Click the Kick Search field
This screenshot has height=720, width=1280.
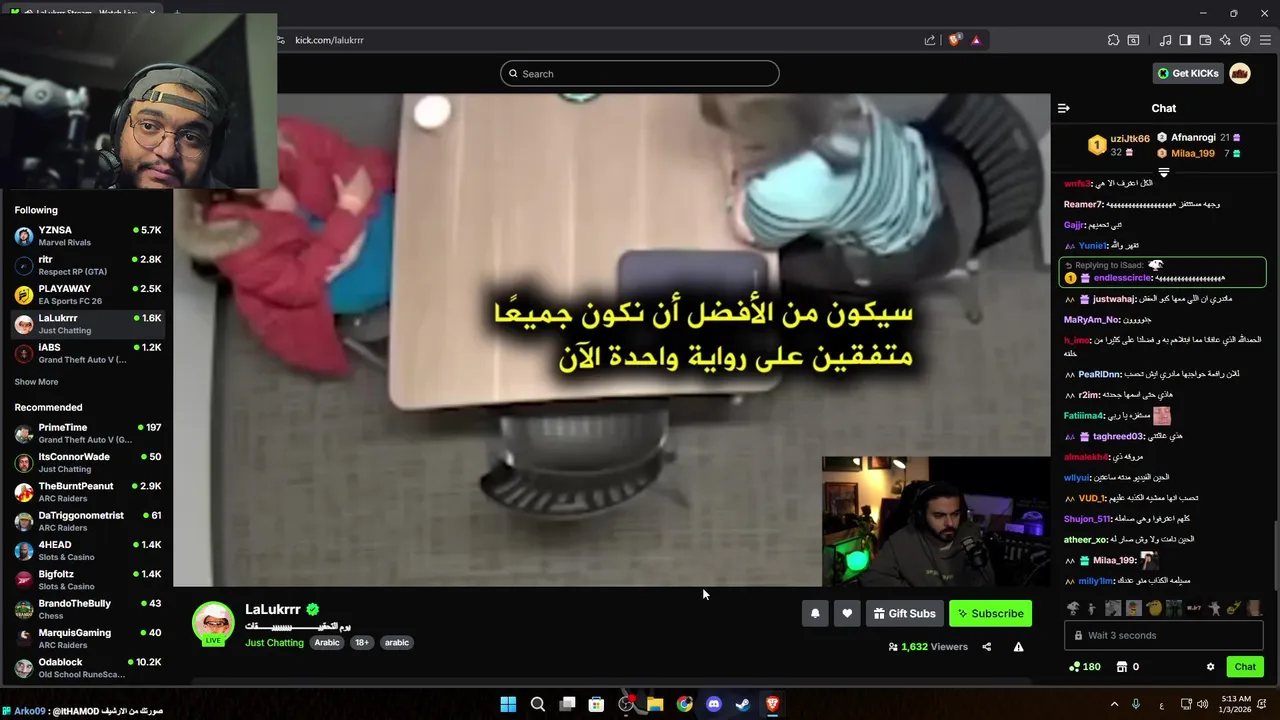coord(640,73)
